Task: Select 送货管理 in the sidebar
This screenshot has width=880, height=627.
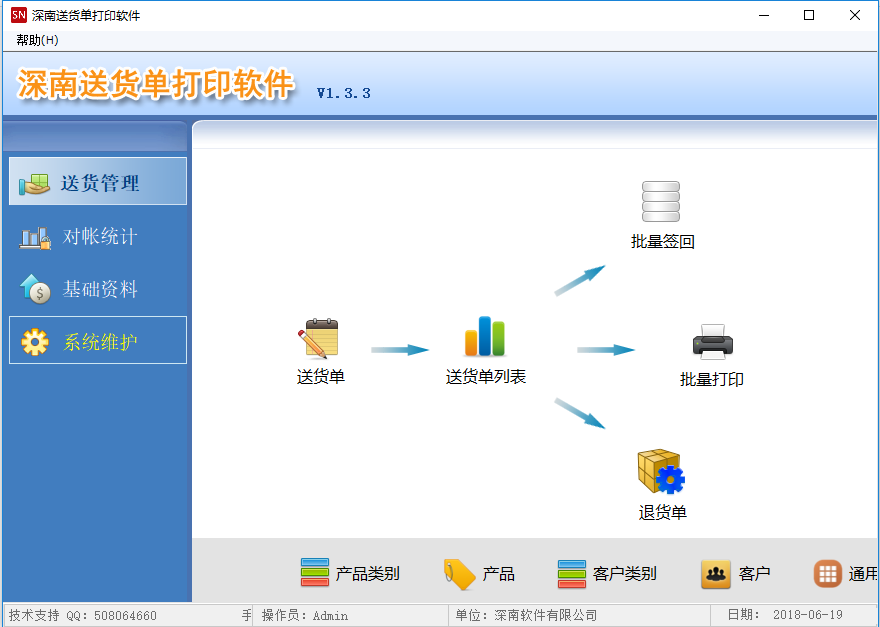Action: 98,181
